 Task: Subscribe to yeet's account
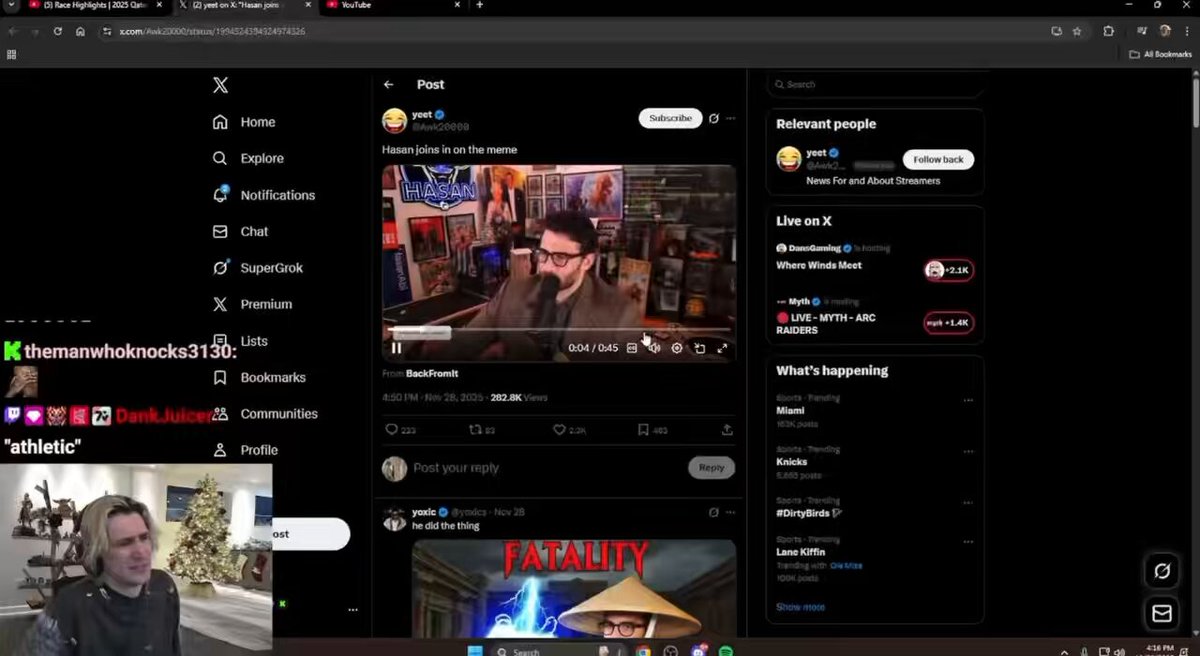(670, 118)
